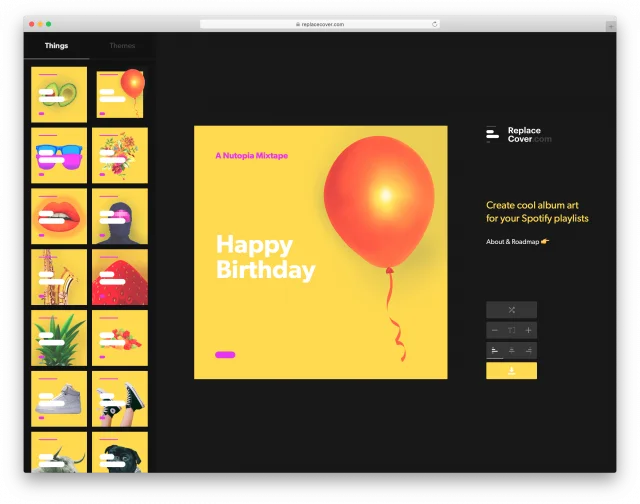This screenshot has width=640, height=504.
Task: Select the Things tab
Action: pyautogui.click(x=56, y=46)
